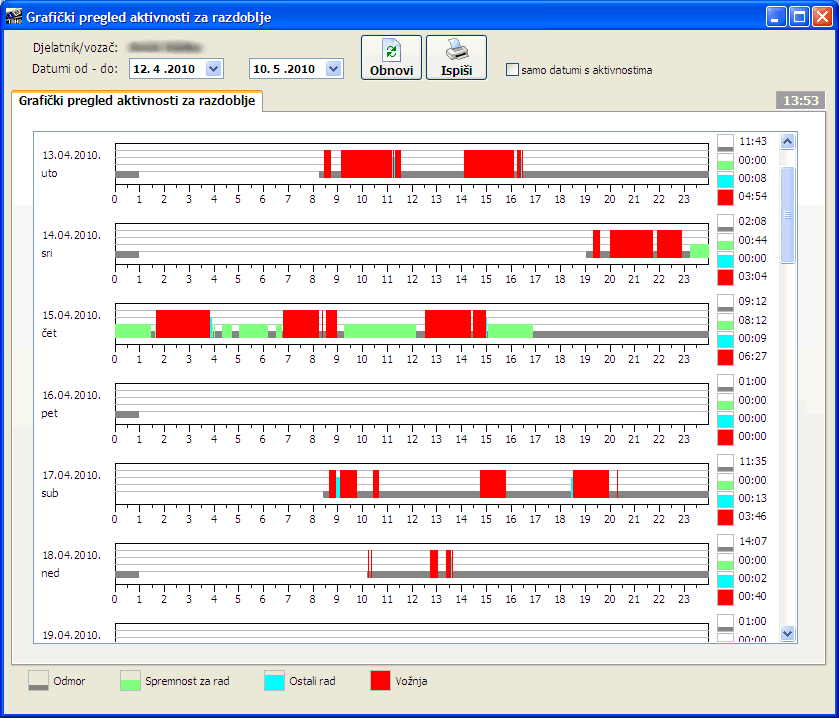Open the end date dropdown 10.5.2010
Screen dimensions: 839x718
[334, 69]
